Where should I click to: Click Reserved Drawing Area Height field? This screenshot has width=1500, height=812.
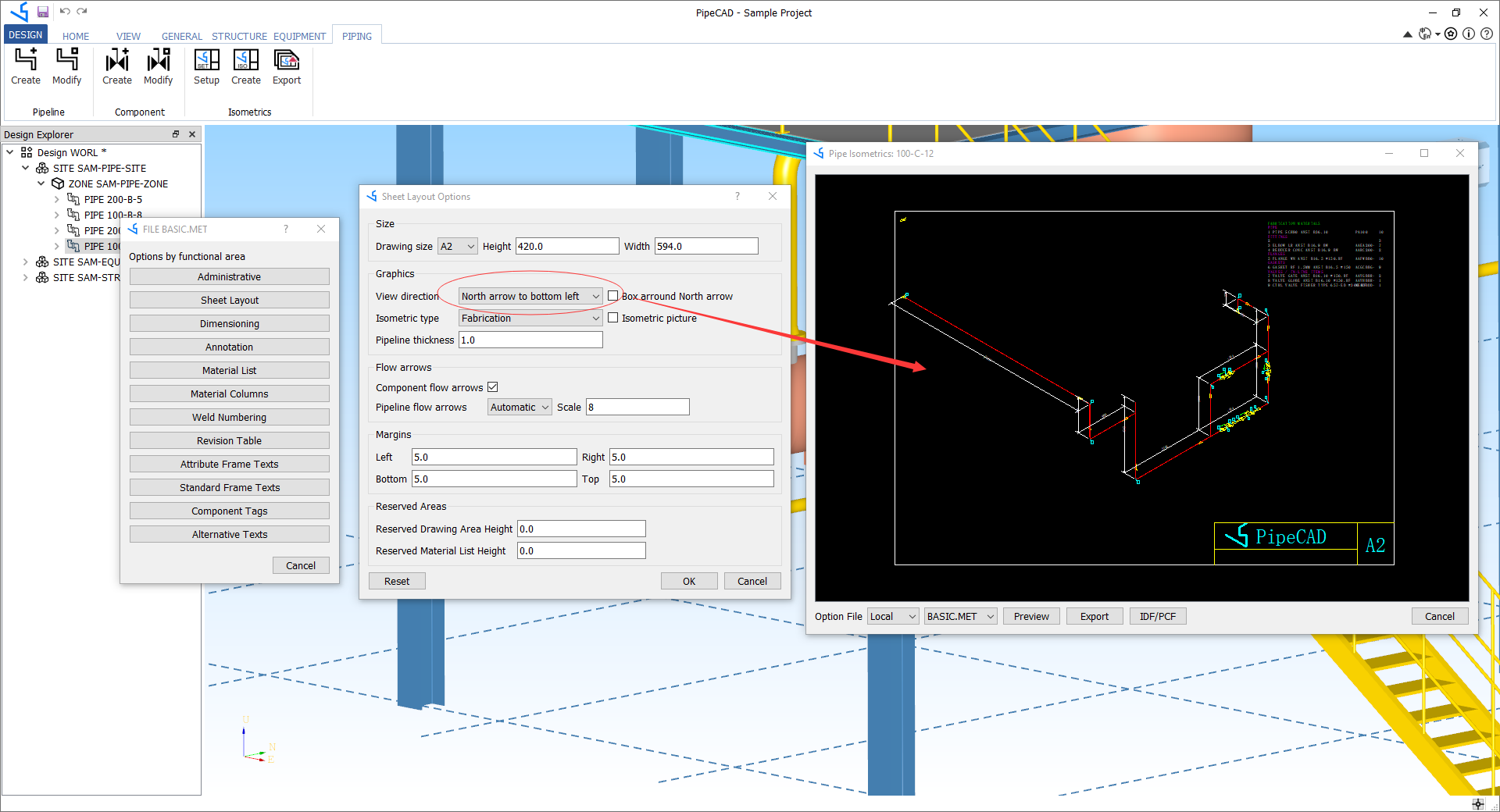coord(581,529)
